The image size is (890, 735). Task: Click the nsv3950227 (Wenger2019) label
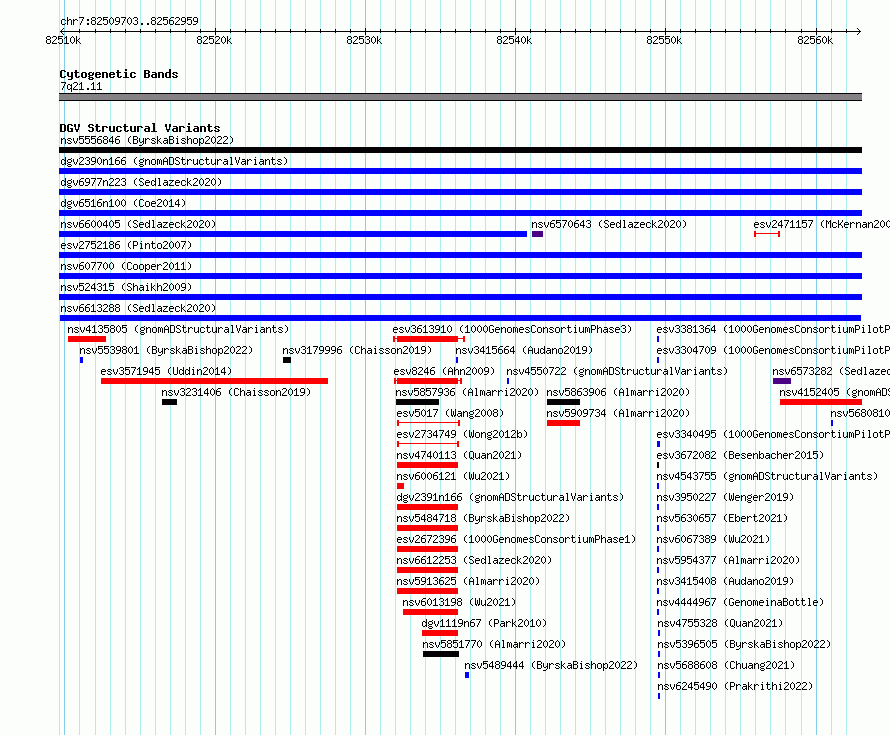[x=725, y=497]
